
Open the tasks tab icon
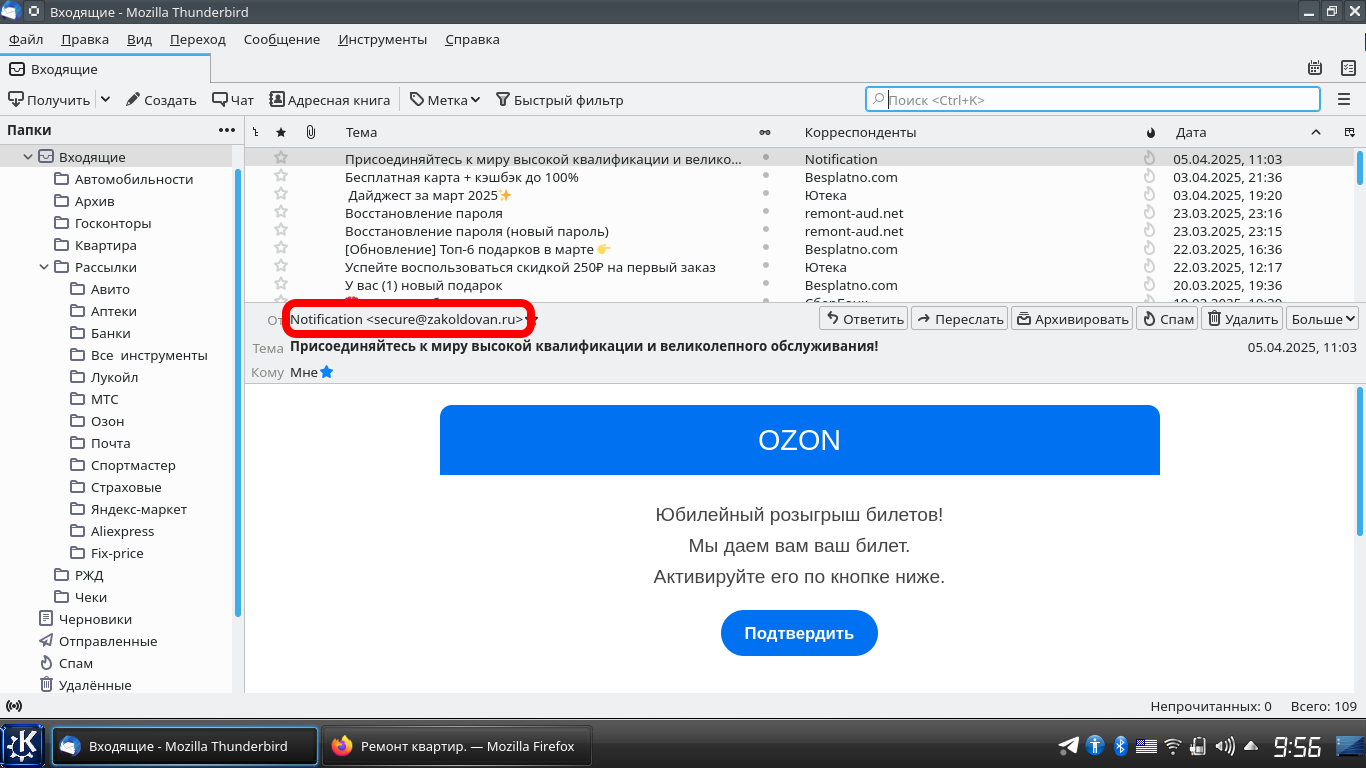(1347, 68)
